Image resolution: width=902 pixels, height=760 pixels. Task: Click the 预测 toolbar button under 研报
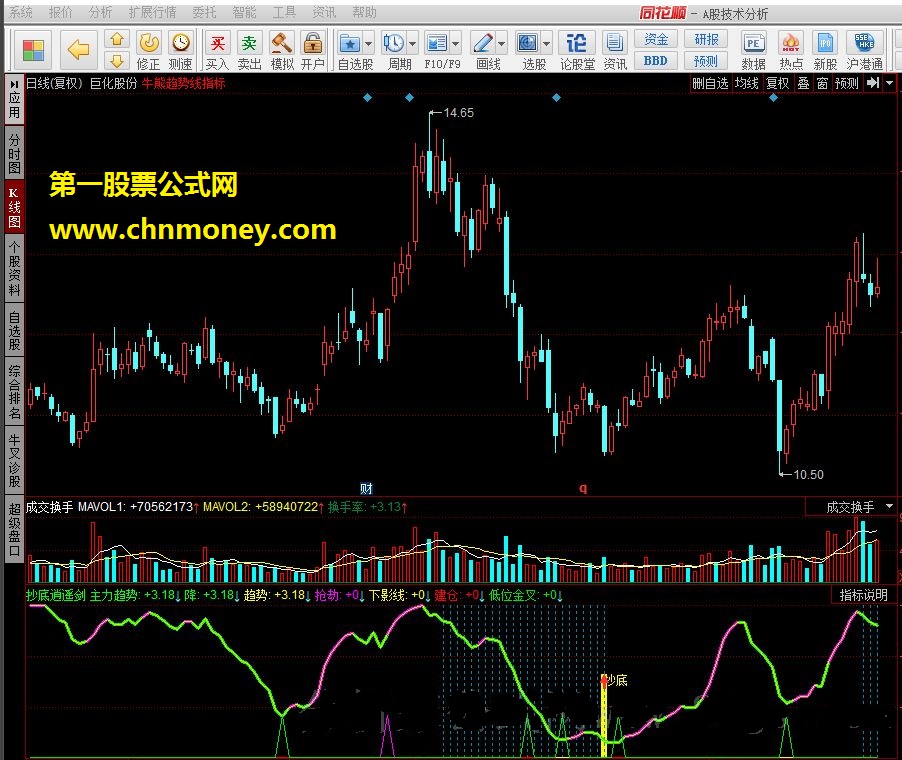click(x=706, y=60)
